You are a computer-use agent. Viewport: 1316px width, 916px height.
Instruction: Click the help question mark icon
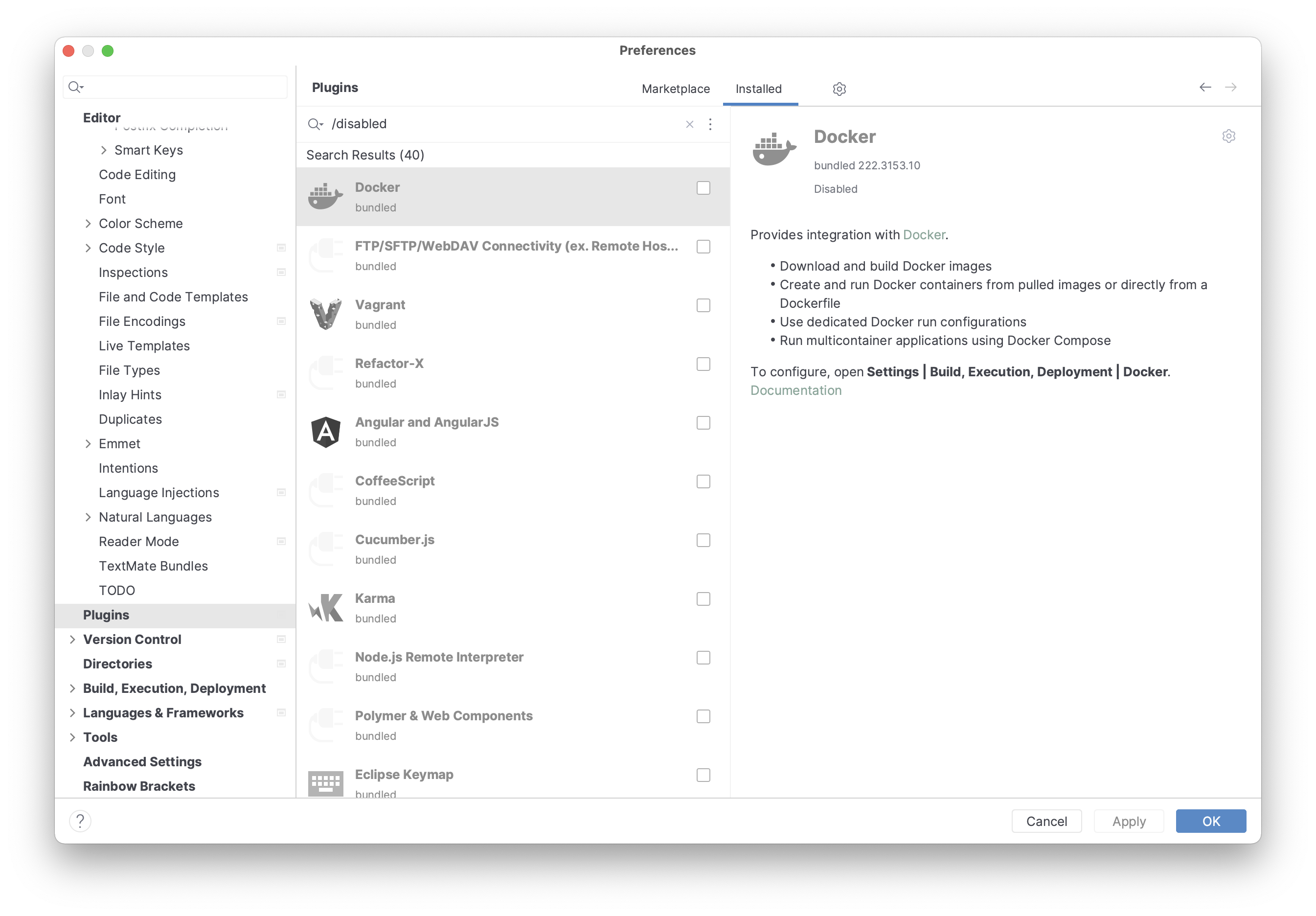tap(80, 821)
